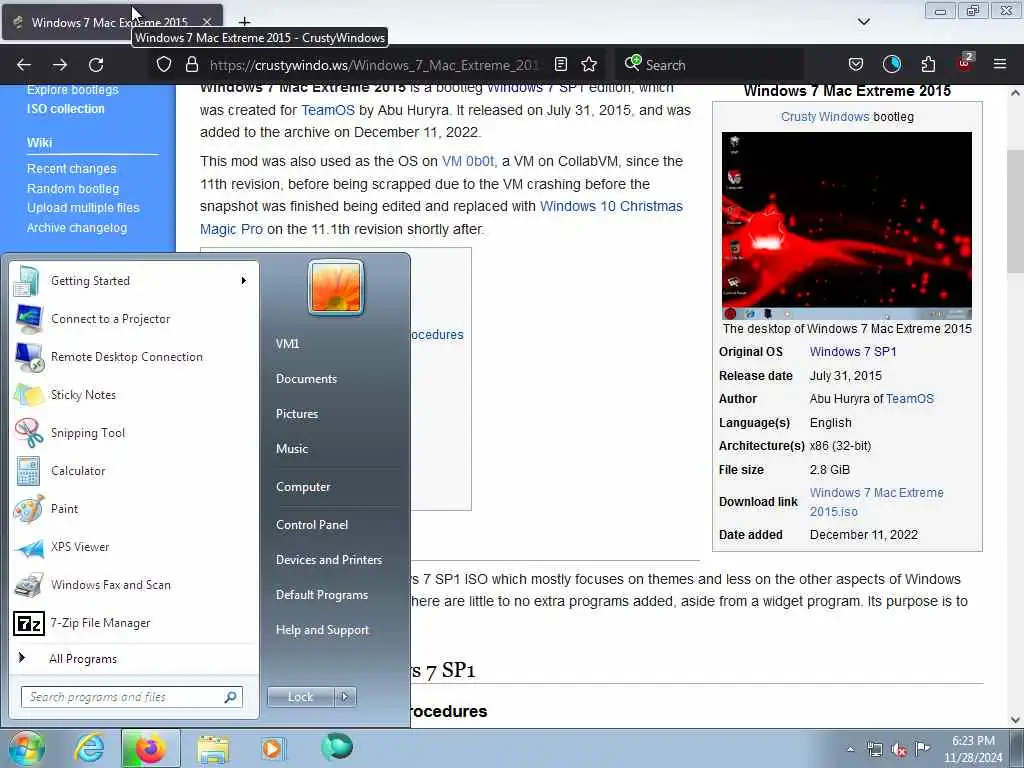
Task: Open the VM1 user folder
Action: 287,344
